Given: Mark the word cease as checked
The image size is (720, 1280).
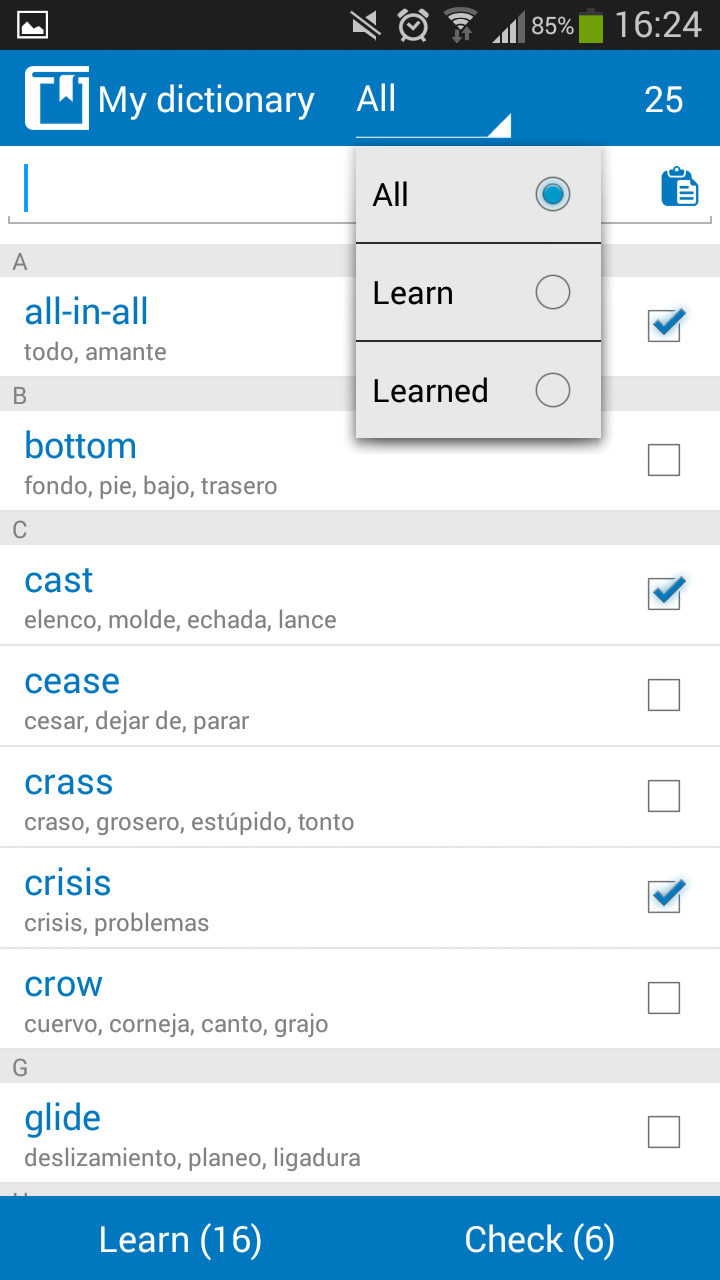Looking at the screenshot, I should pos(664,695).
